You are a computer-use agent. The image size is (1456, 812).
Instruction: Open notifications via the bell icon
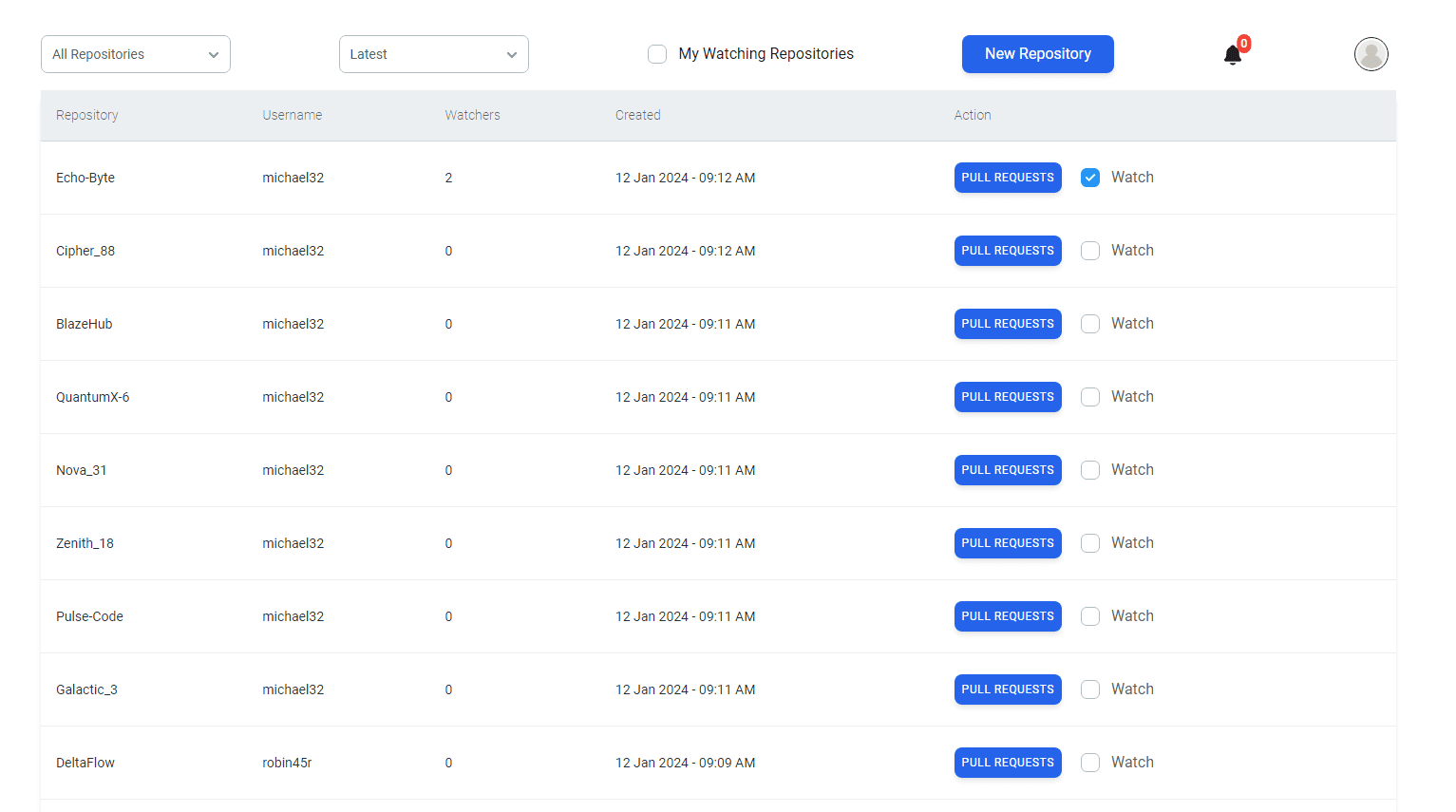[1232, 55]
